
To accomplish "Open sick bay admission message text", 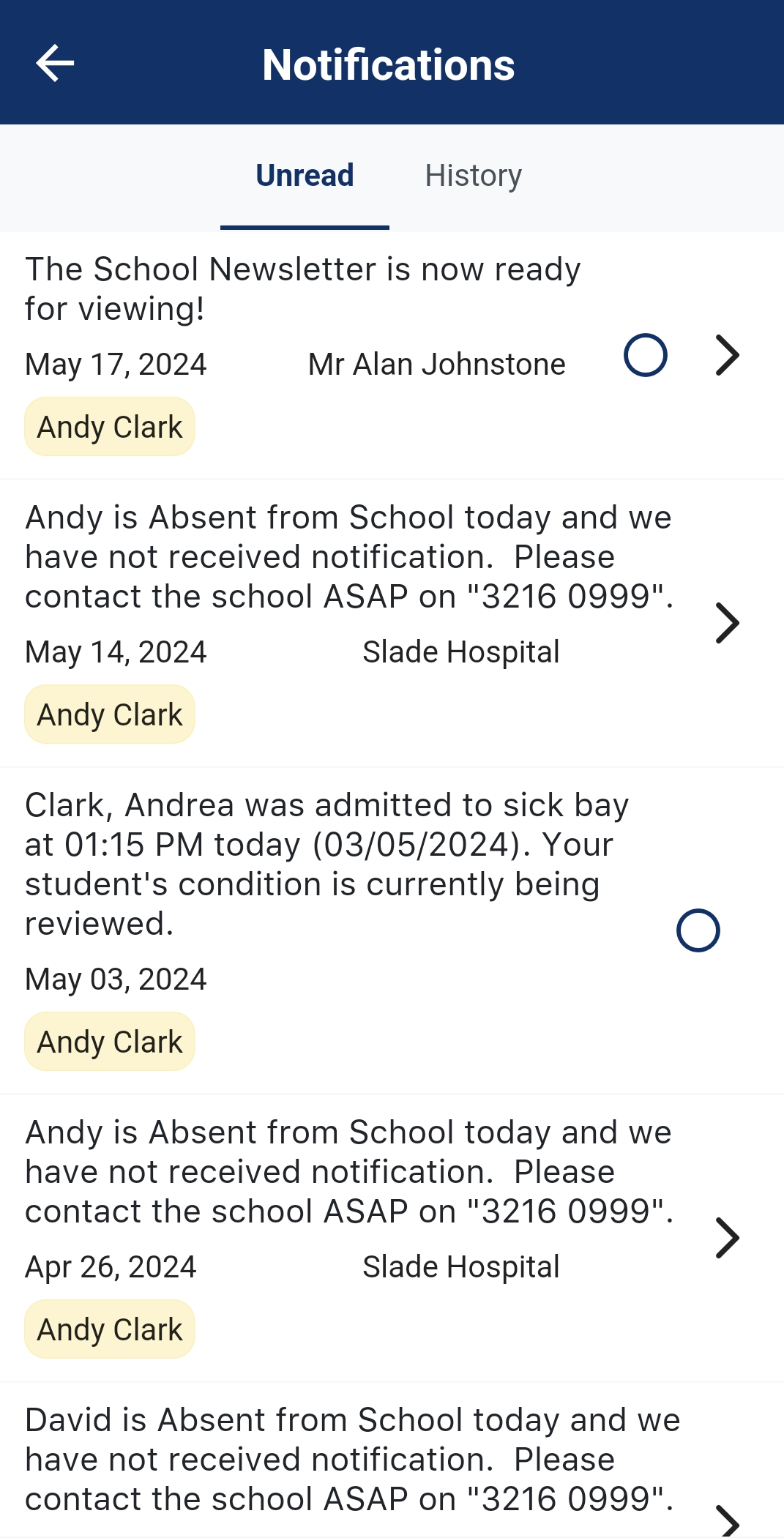I will pyautogui.click(x=326, y=864).
